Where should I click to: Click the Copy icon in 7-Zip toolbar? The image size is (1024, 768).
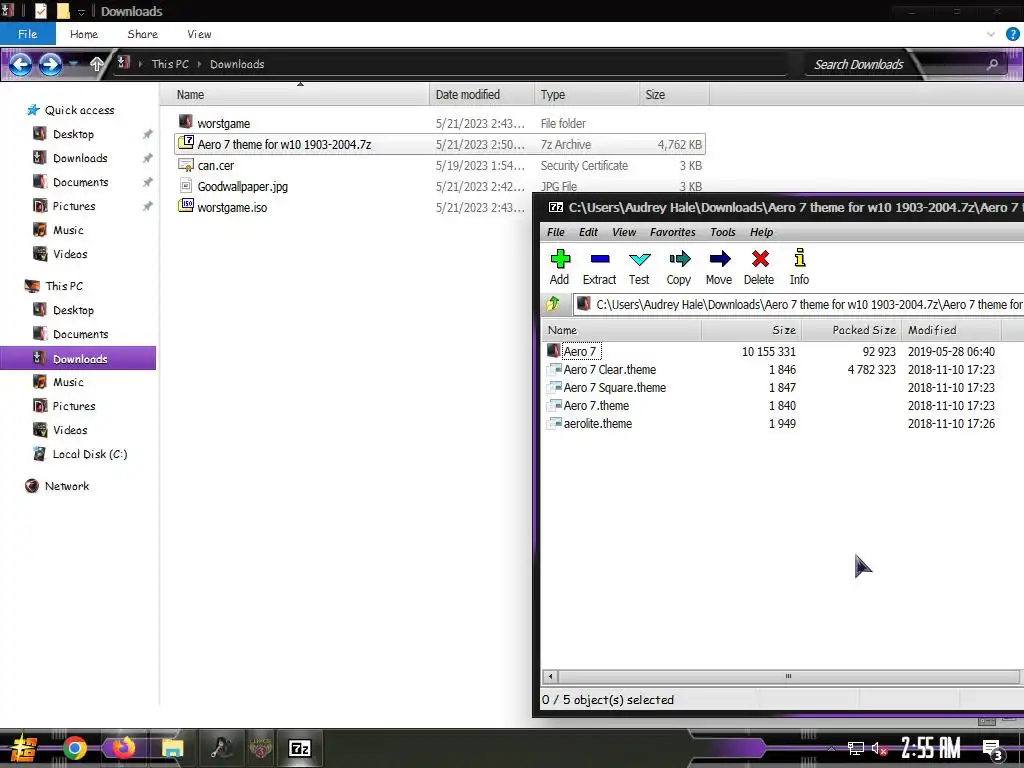tap(679, 267)
